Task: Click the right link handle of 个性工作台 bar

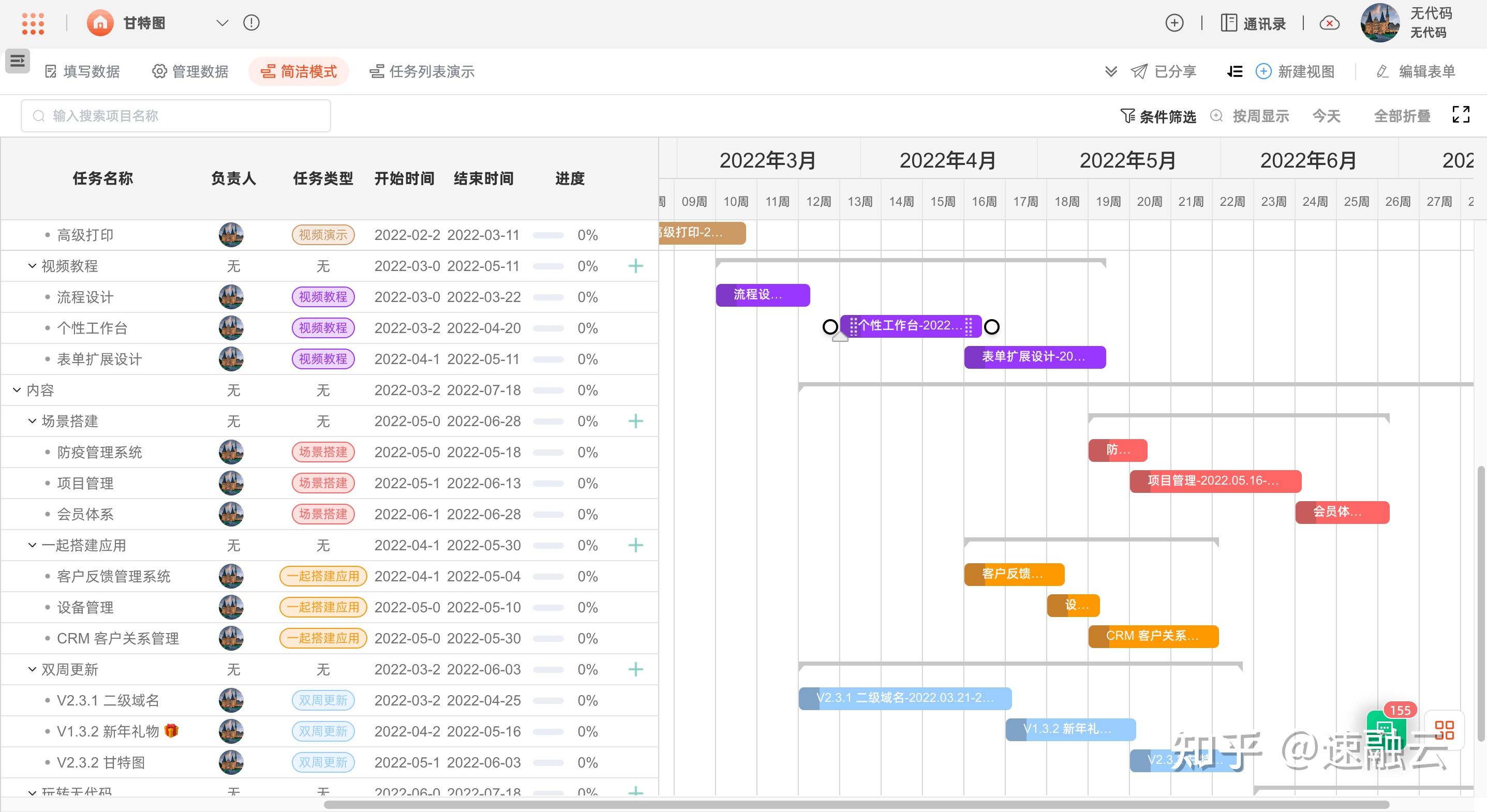Action: pyautogui.click(x=992, y=327)
